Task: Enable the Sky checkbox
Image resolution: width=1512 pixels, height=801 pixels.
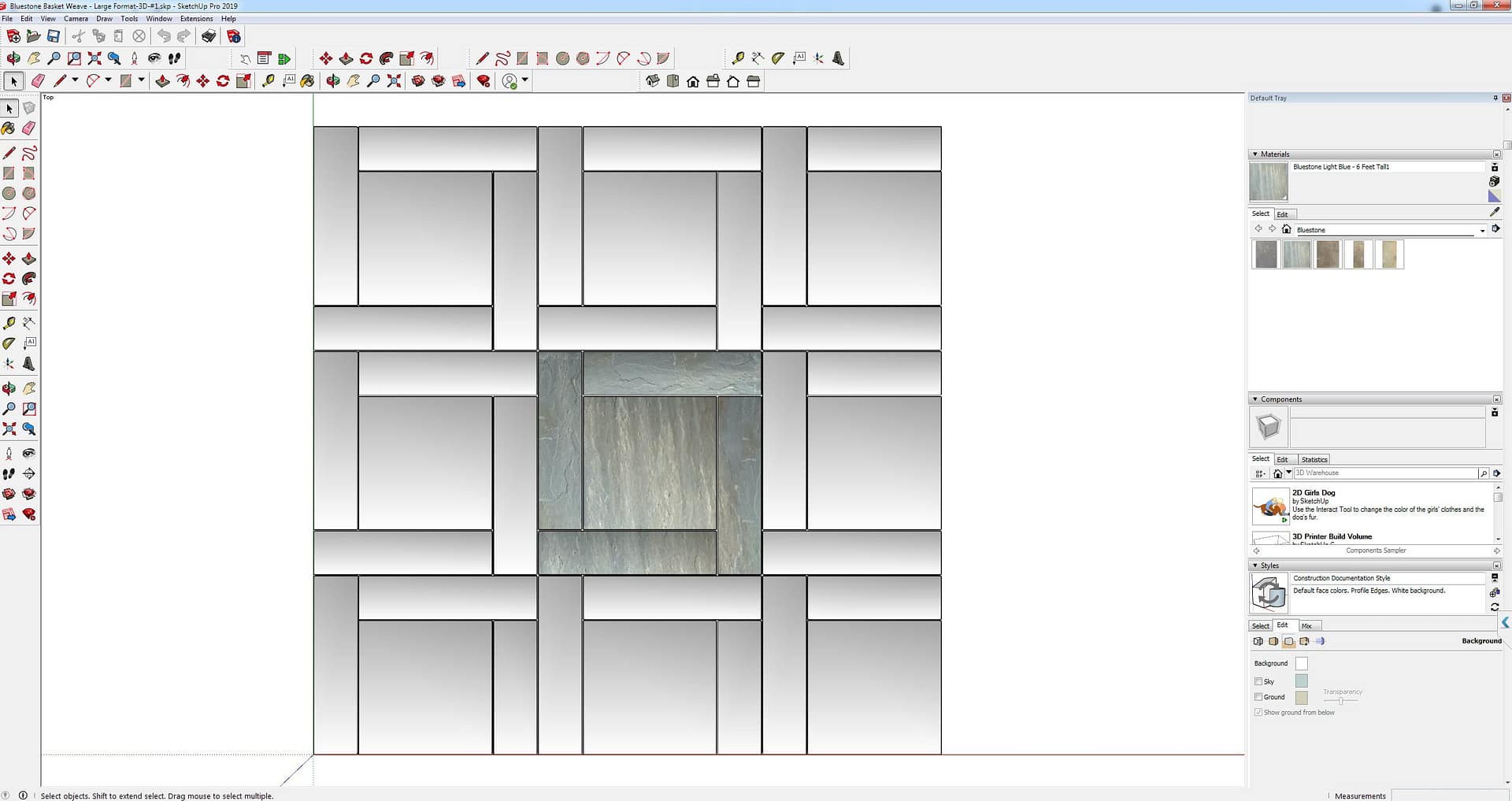Action: pos(1258,681)
